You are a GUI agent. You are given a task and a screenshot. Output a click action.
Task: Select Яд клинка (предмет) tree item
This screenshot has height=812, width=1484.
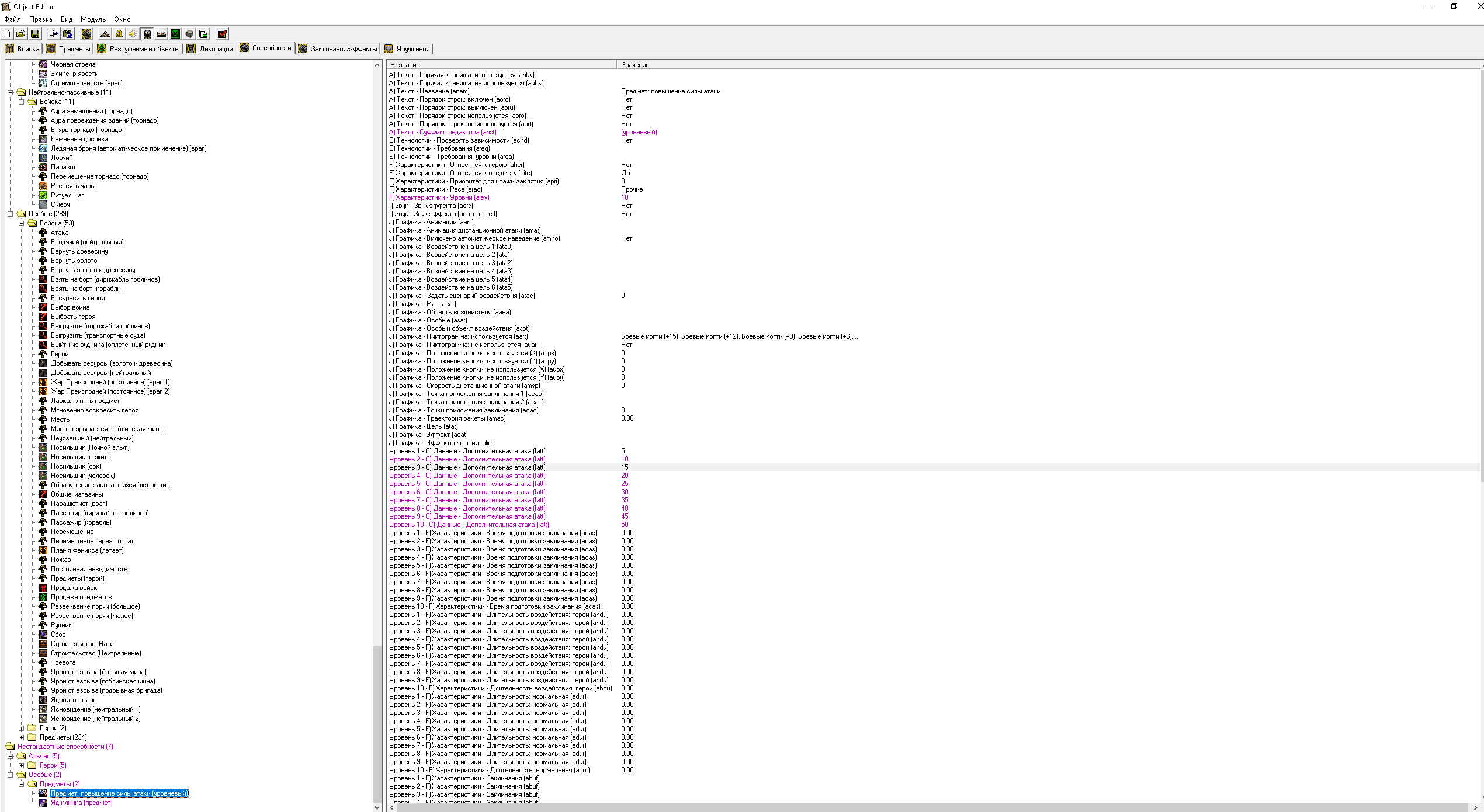coord(81,803)
